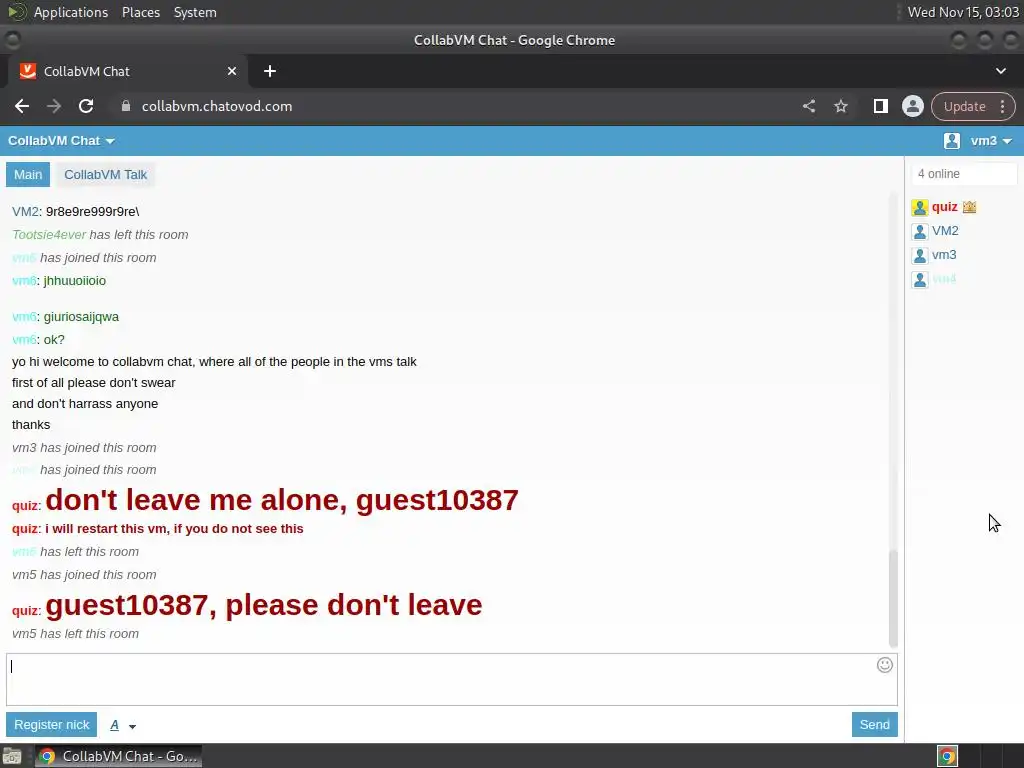The image size is (1024, 768).
Task: Switch to the Main room tab
Action: tap(28, 174)
